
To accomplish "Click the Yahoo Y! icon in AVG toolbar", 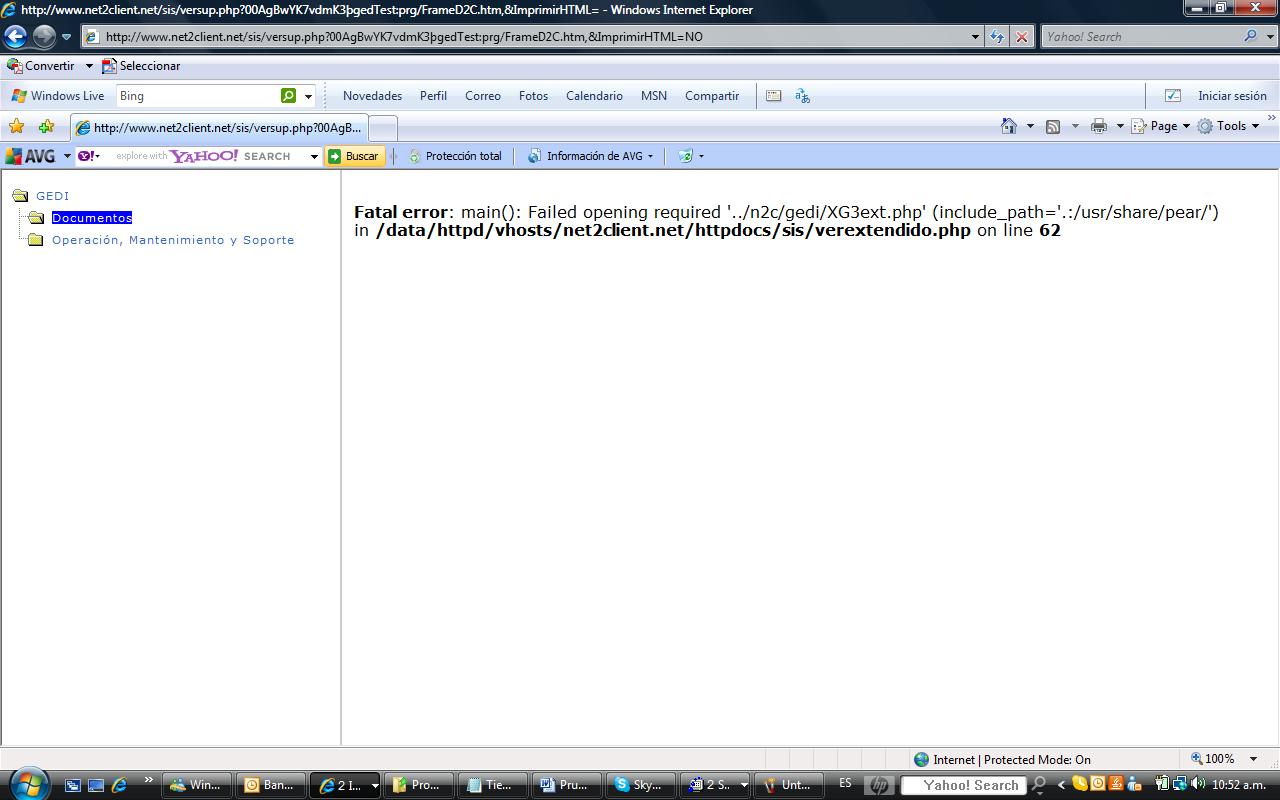I will 86,156.
